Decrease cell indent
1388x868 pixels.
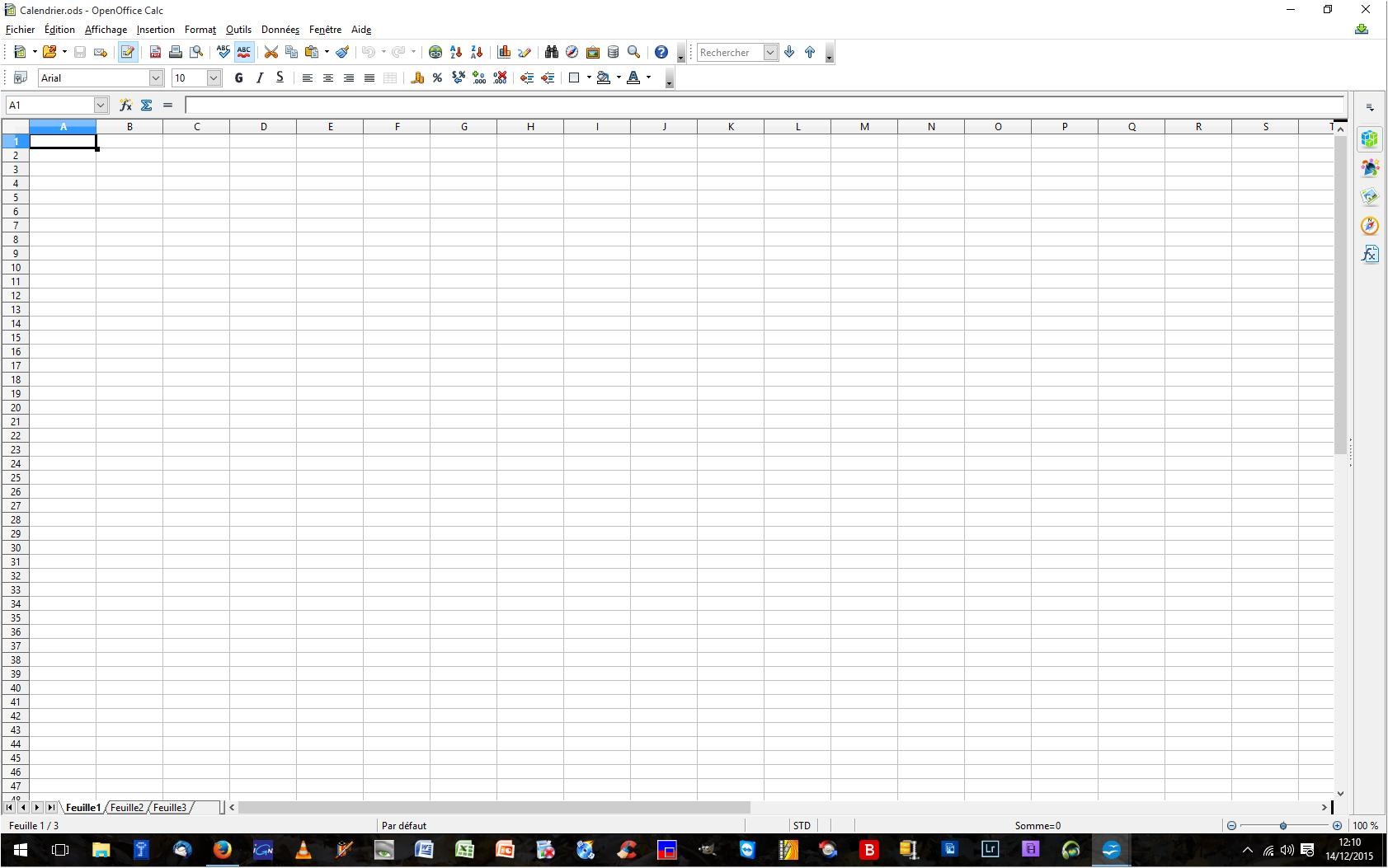527,77
